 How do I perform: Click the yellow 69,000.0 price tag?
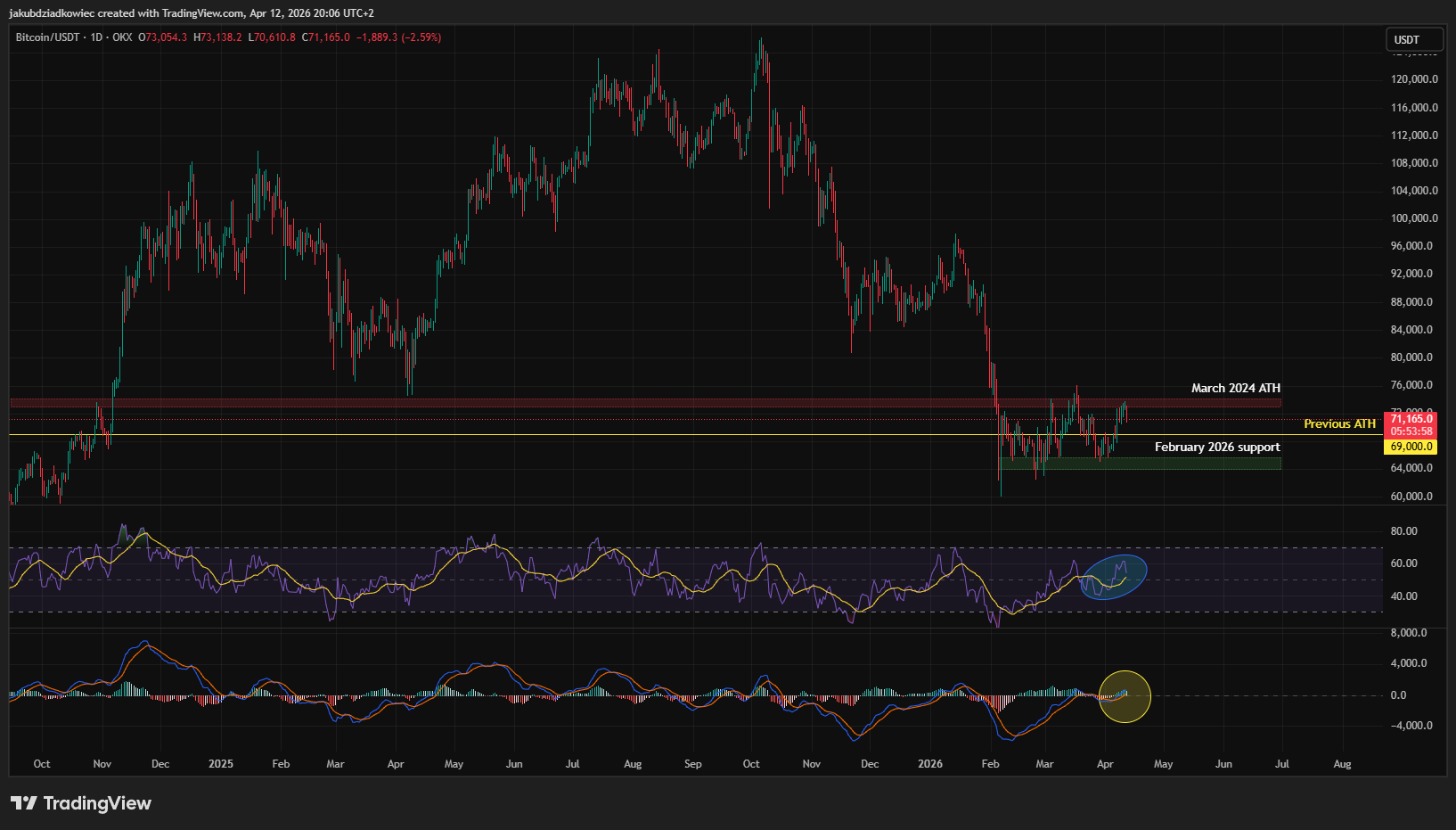(1411, 447)
